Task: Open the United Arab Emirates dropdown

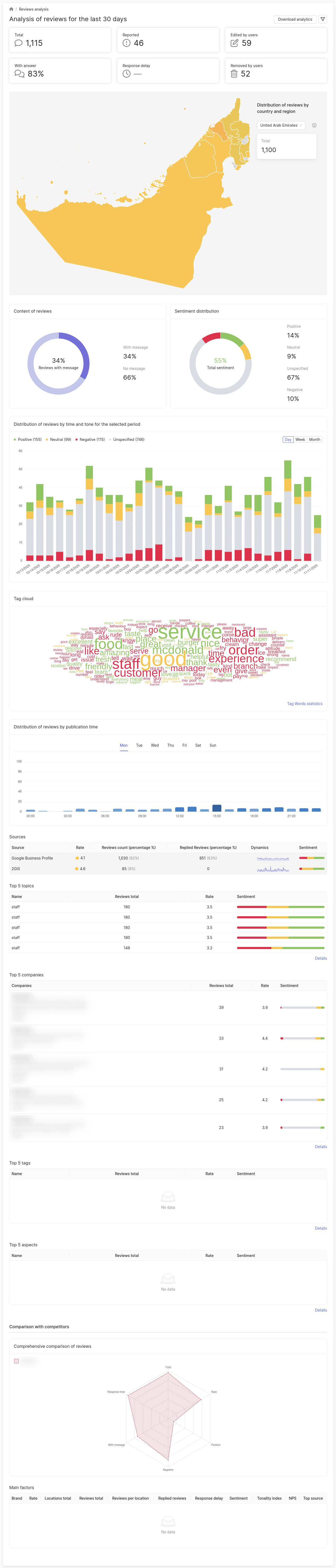Action: tap(281, 125)
